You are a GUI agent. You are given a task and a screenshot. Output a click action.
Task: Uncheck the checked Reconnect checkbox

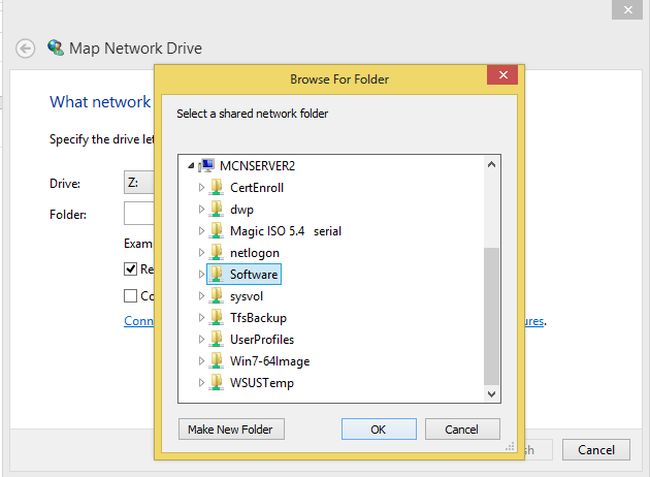pos(130,269)
